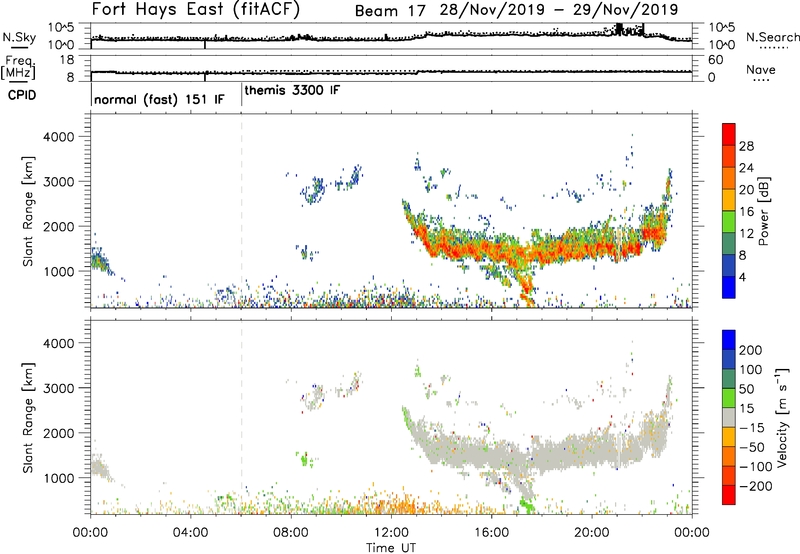The height and width of the screenshot is (554, 800).
Task: Click 'Slant Range [km]' label of power panel
Action: (x=28, y=211)
